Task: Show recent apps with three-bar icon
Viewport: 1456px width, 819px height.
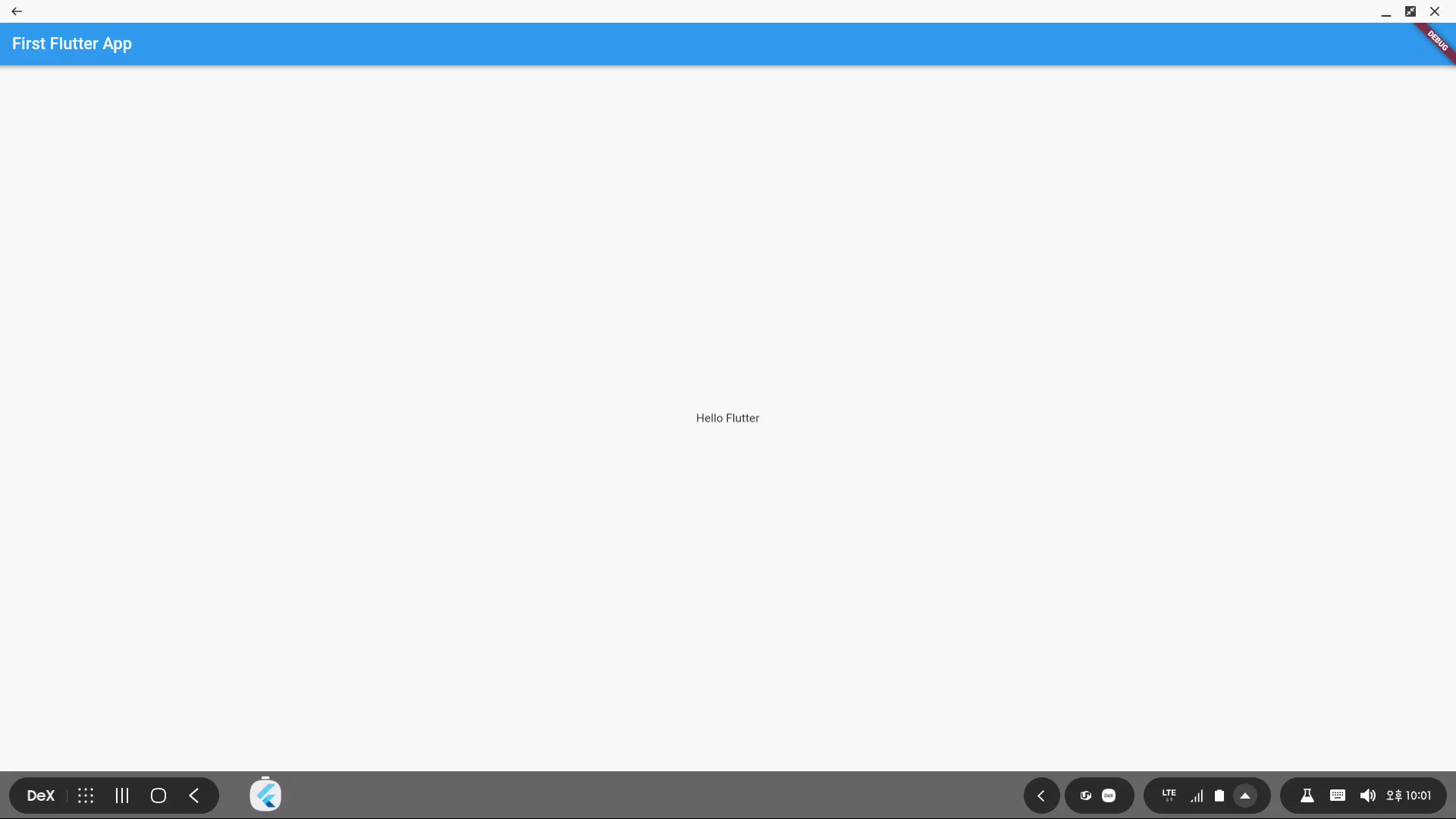Action: click(122, 795)
